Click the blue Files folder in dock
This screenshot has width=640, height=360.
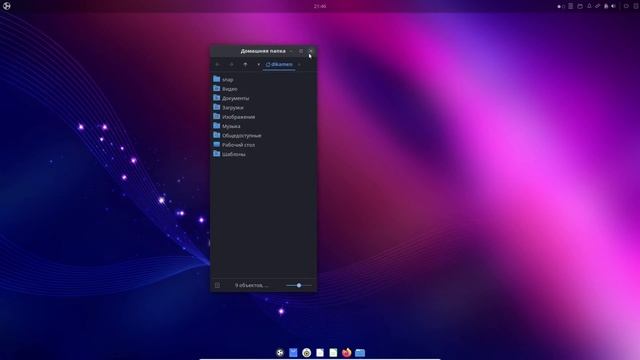pyautogui.click(x=360, y=353)
